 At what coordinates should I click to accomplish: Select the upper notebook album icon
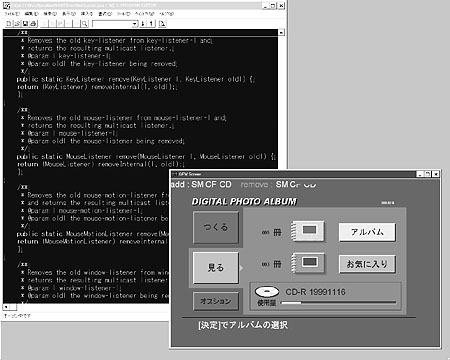pos(307,231)
